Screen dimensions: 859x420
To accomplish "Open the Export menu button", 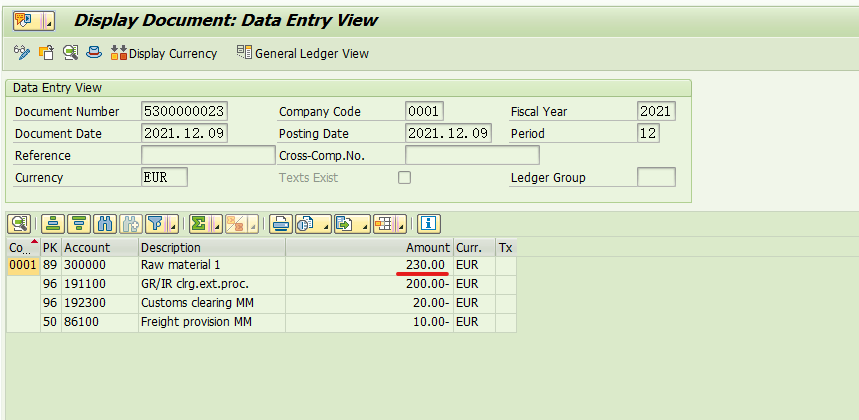I will (x=352, y=223).
